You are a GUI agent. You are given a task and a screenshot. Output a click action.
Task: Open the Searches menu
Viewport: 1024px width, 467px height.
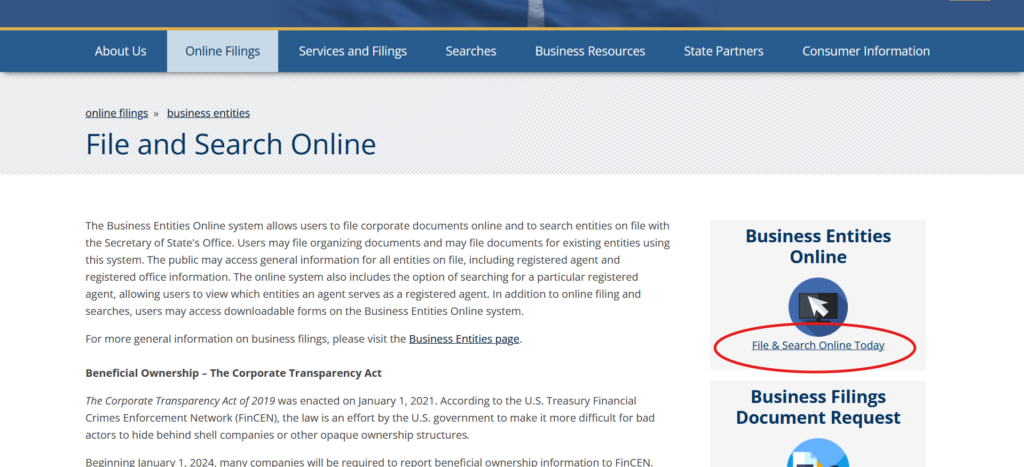[x=471, y=51]
